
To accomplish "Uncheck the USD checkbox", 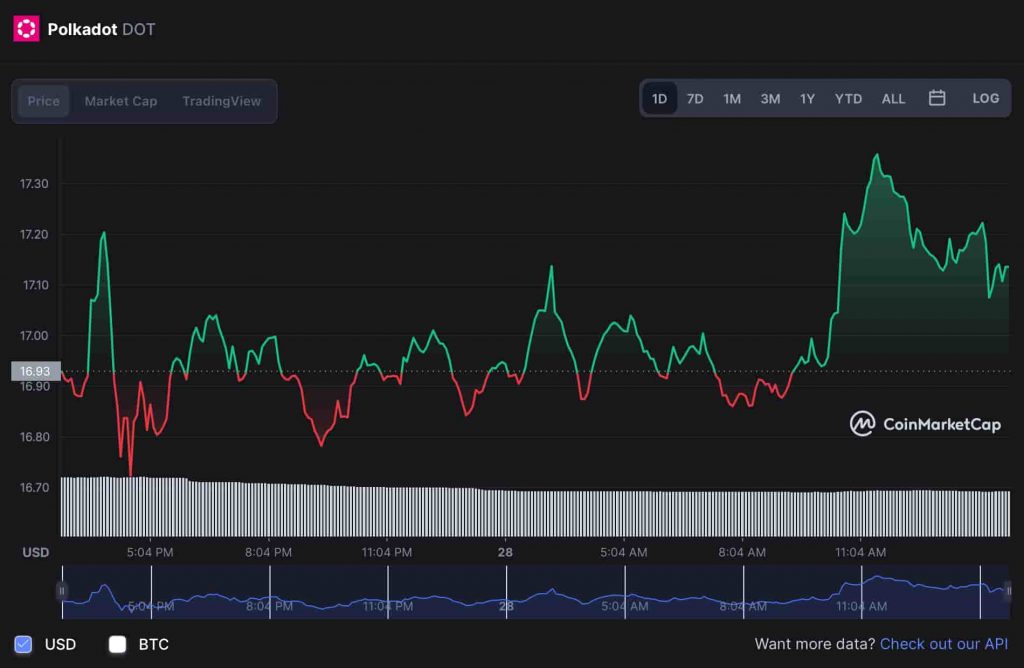I will (24, 644).
